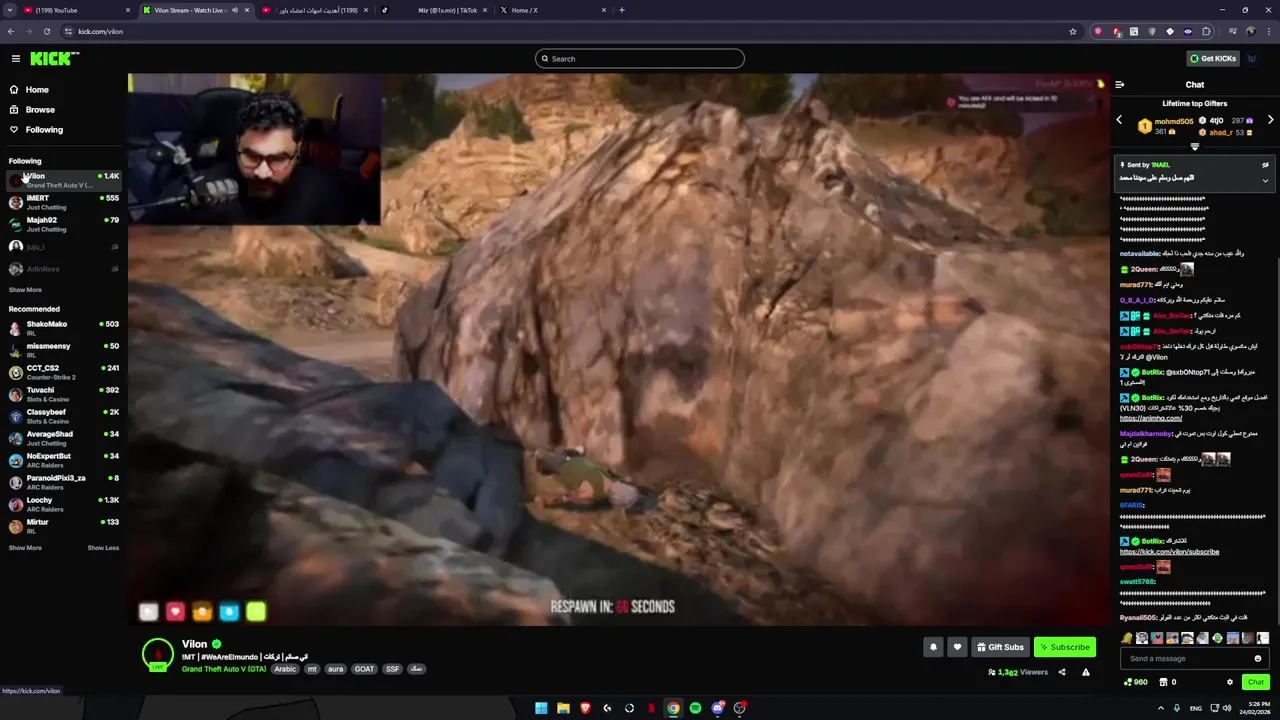Toggle stream notifications bell
Image resolution: width=1280 pixels, height=720 pixels.
click(x=933, y=647)
